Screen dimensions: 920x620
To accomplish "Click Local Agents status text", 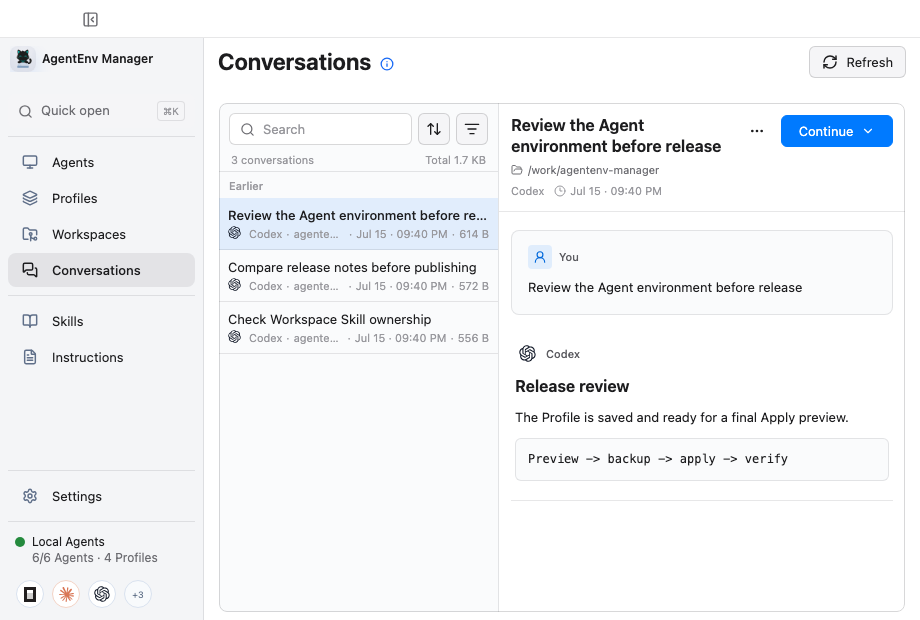I will [68, 542].
